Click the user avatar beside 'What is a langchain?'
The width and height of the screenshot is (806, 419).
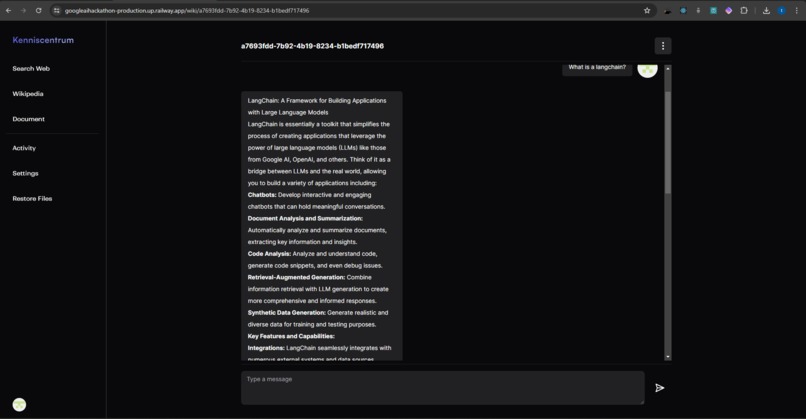[648, 69]
